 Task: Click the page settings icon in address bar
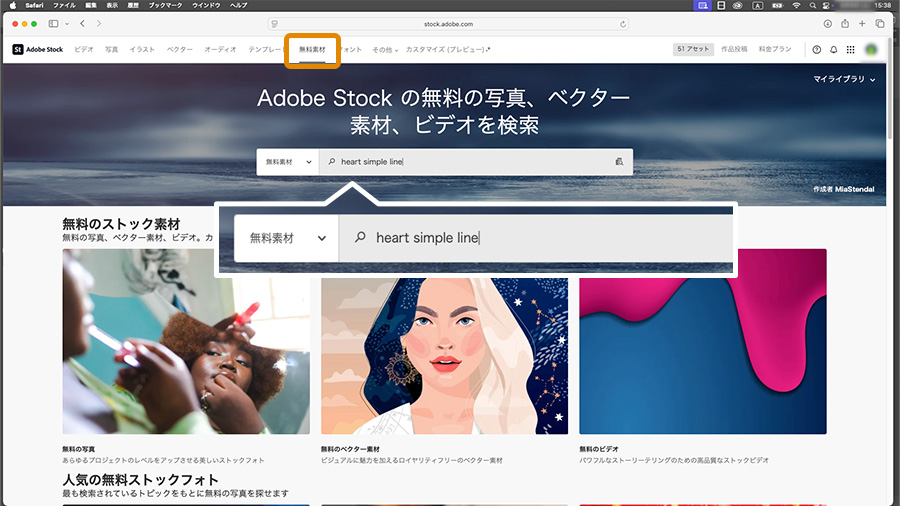(275, 24)
